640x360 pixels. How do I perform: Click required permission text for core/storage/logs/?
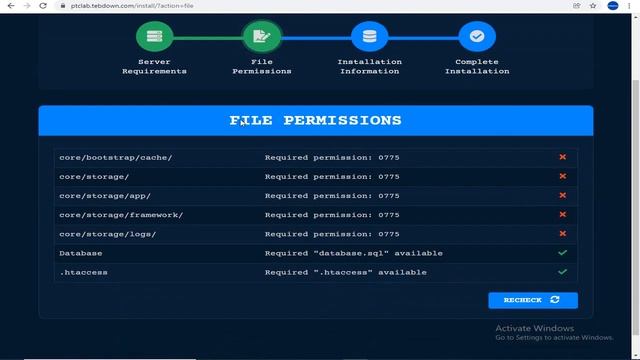332,234
